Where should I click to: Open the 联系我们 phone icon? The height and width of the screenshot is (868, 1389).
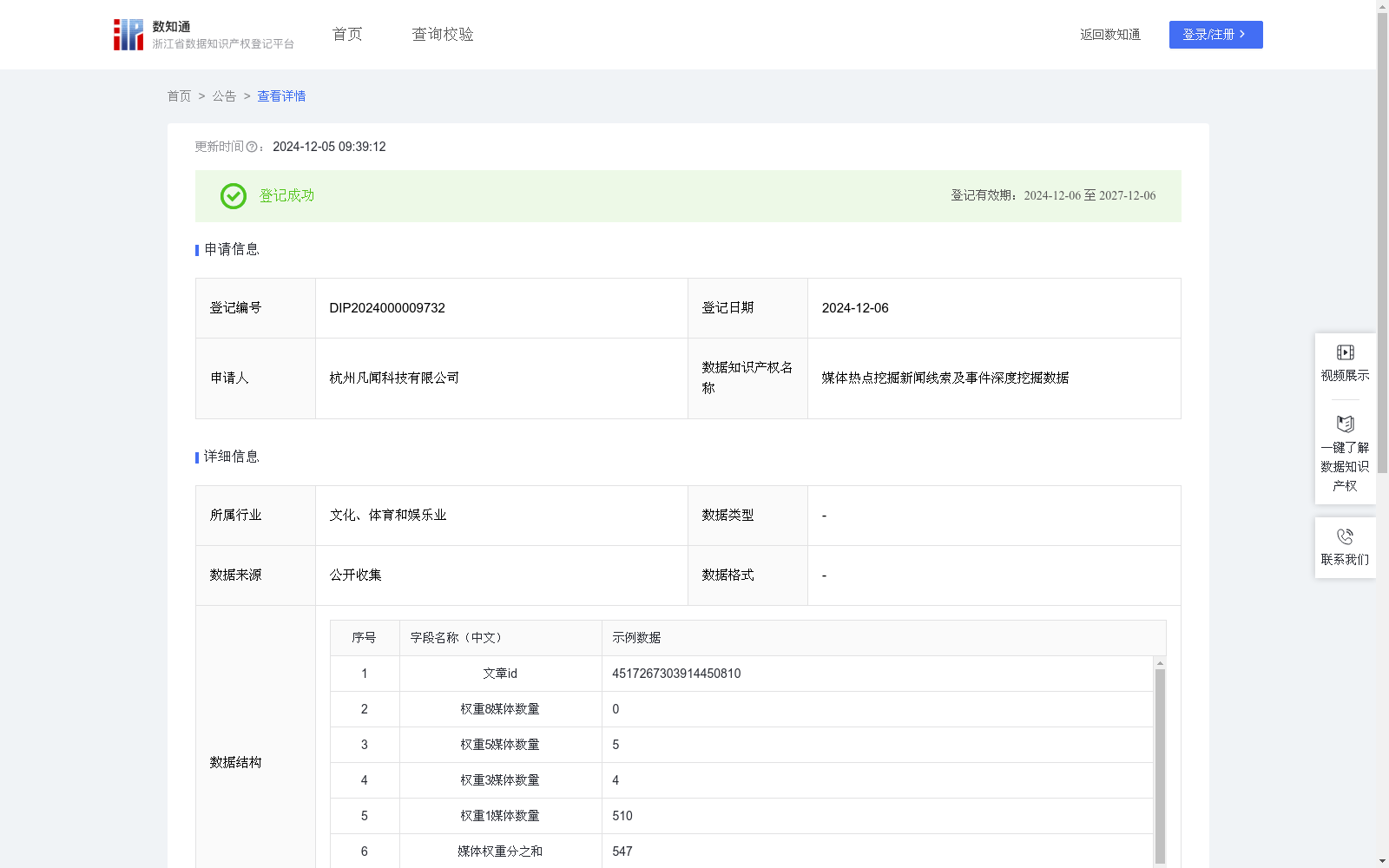[x=1345, y=536]
